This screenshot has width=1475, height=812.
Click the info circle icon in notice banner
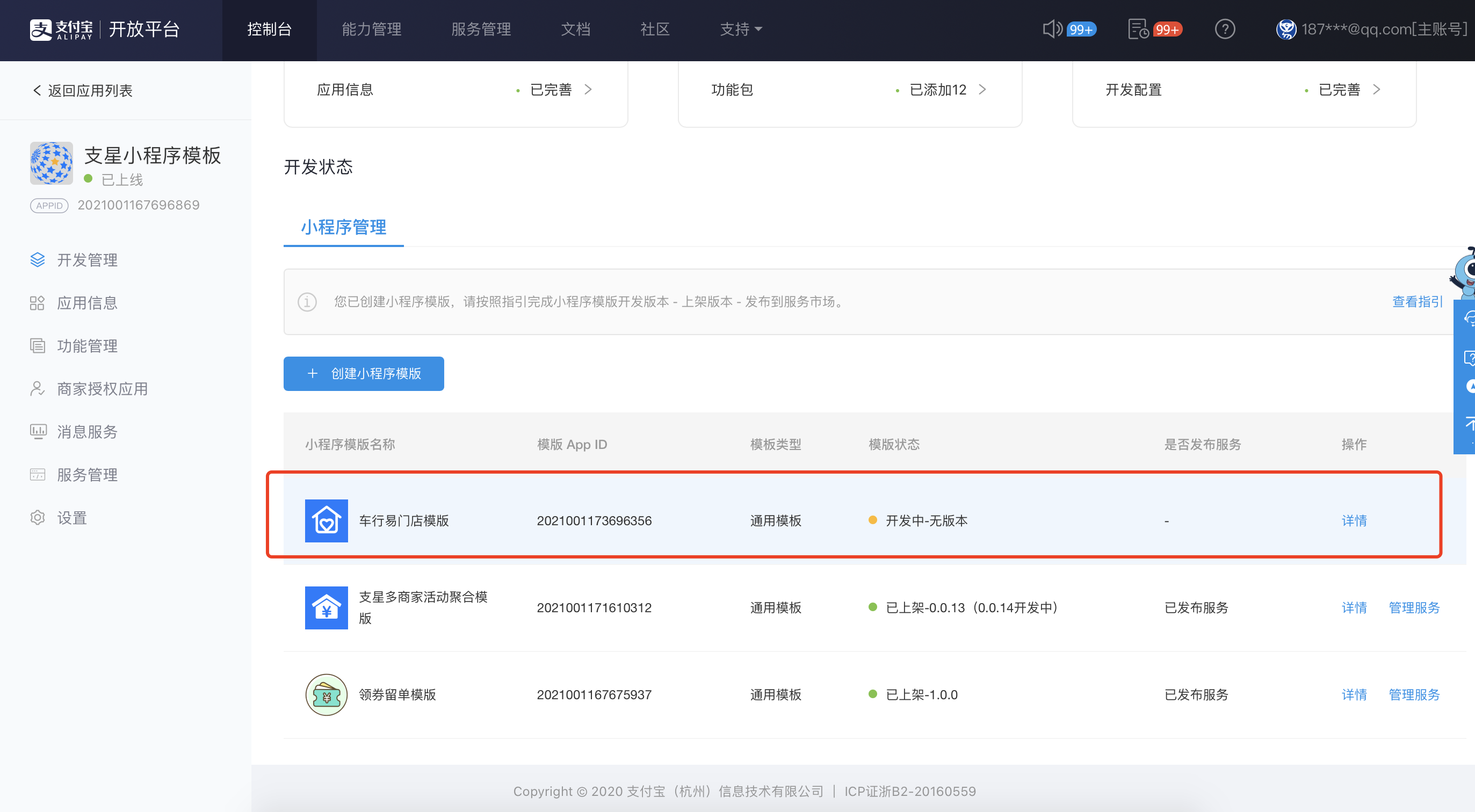[307, 302]
